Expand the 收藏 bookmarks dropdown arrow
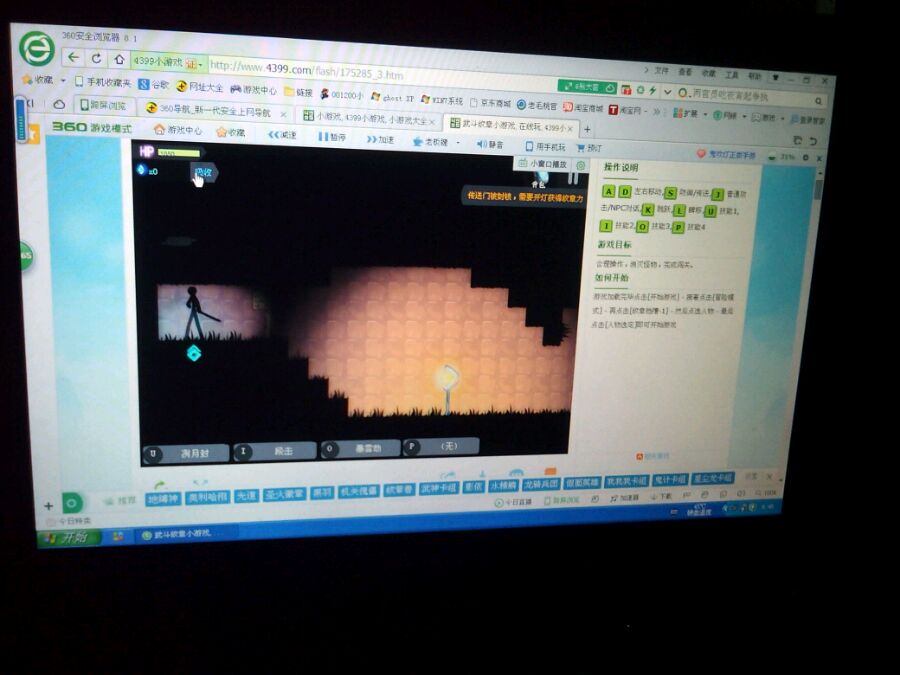 tap(63, 80)
